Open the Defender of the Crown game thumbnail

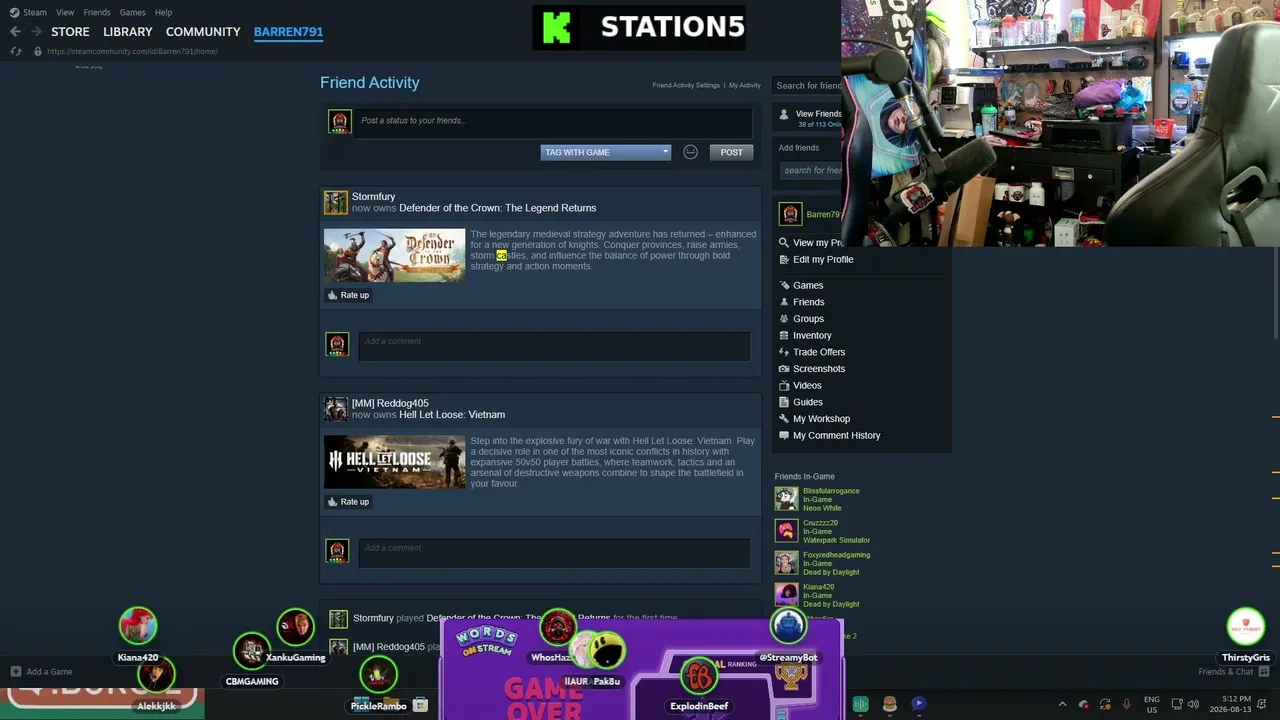(x=394, y=255)
